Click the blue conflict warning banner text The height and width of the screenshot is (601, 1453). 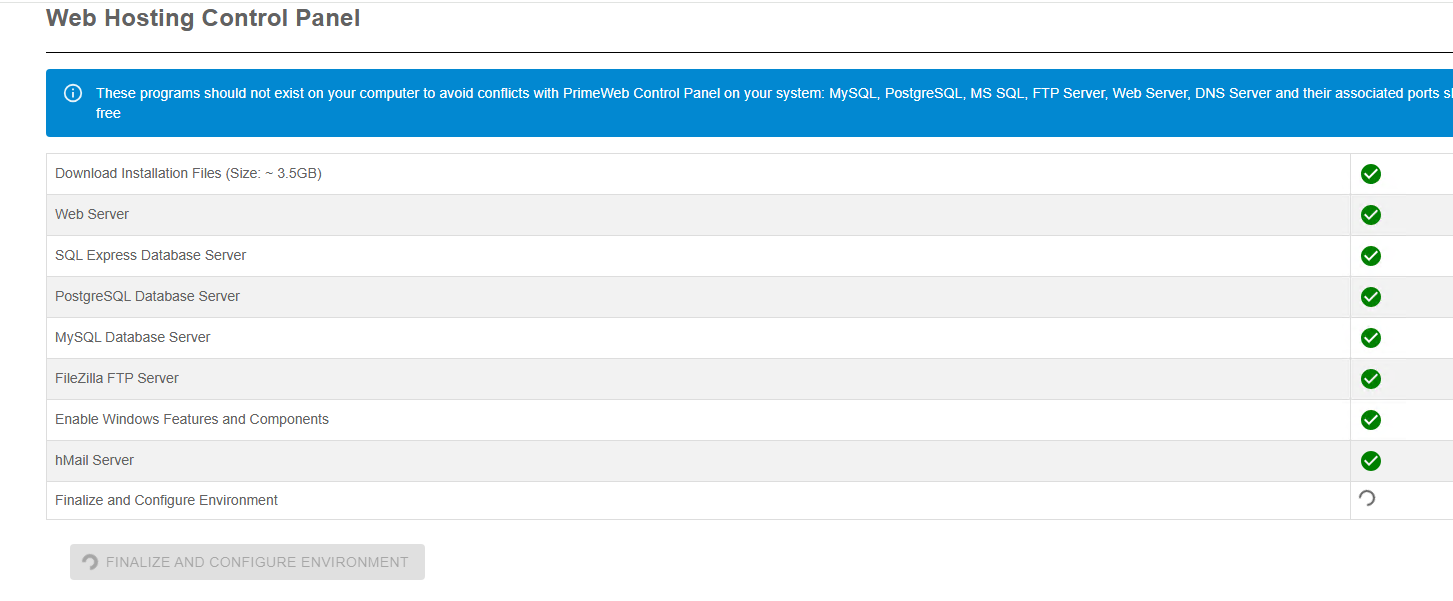coord(700,102)
